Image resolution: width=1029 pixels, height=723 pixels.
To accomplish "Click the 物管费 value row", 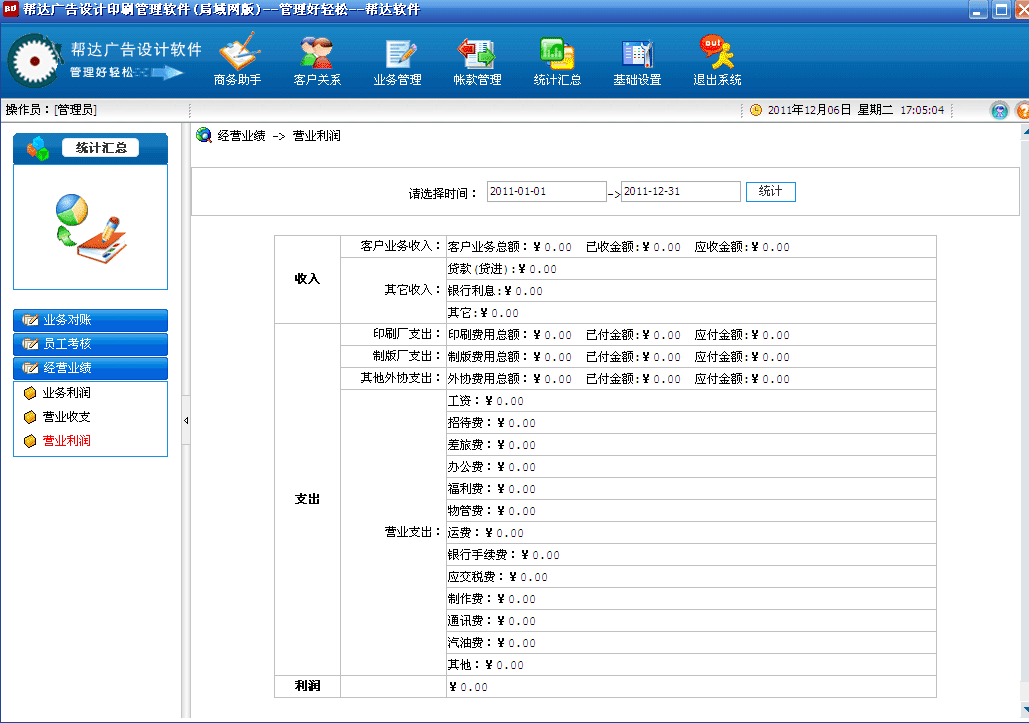I will point(691,511).
